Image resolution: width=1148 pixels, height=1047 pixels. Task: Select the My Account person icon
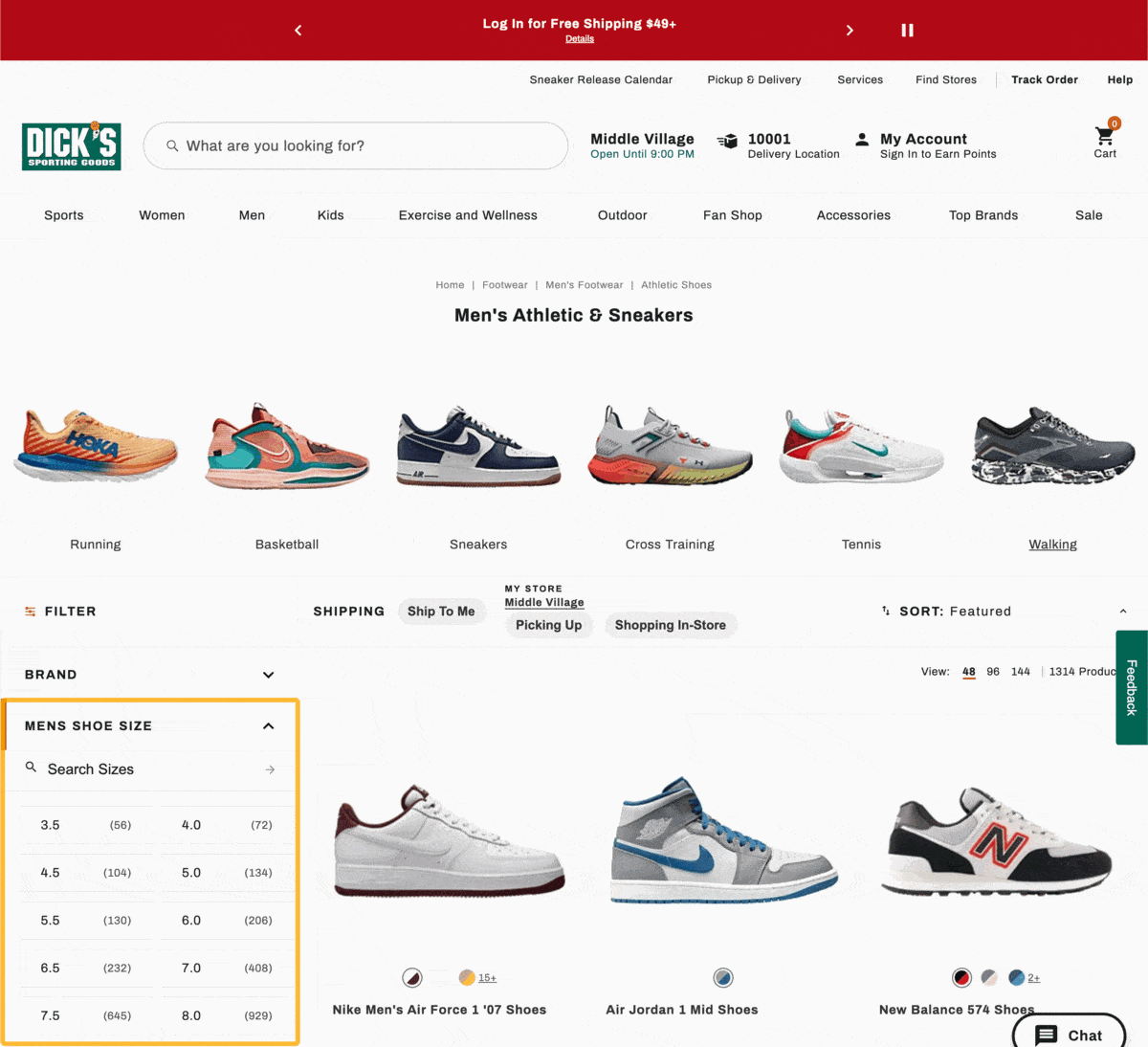(862, 140)
